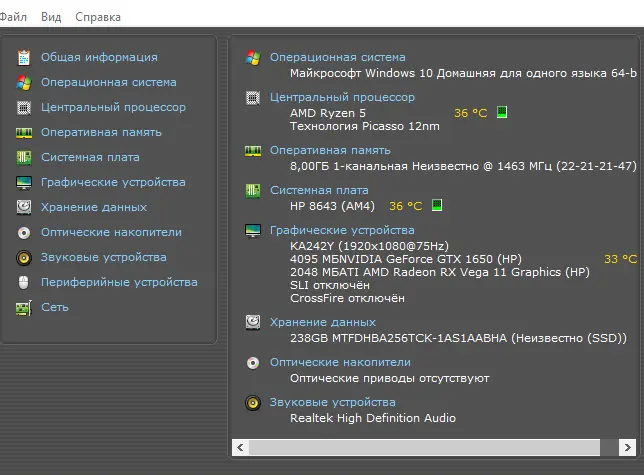Click the SLI отключён line

click(329, 285)
